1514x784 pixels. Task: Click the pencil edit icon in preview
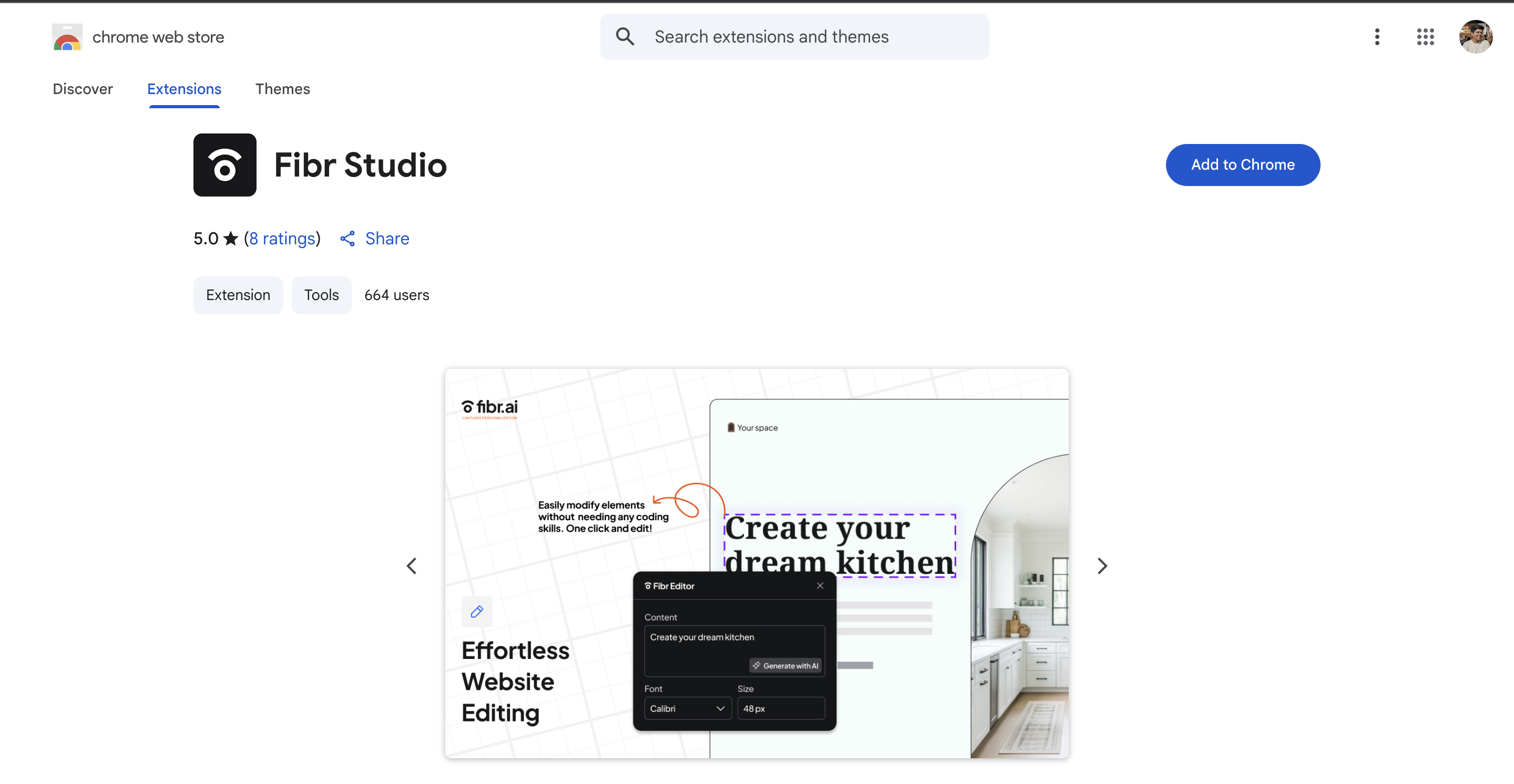pyautogui.click(x=477, y=612)
